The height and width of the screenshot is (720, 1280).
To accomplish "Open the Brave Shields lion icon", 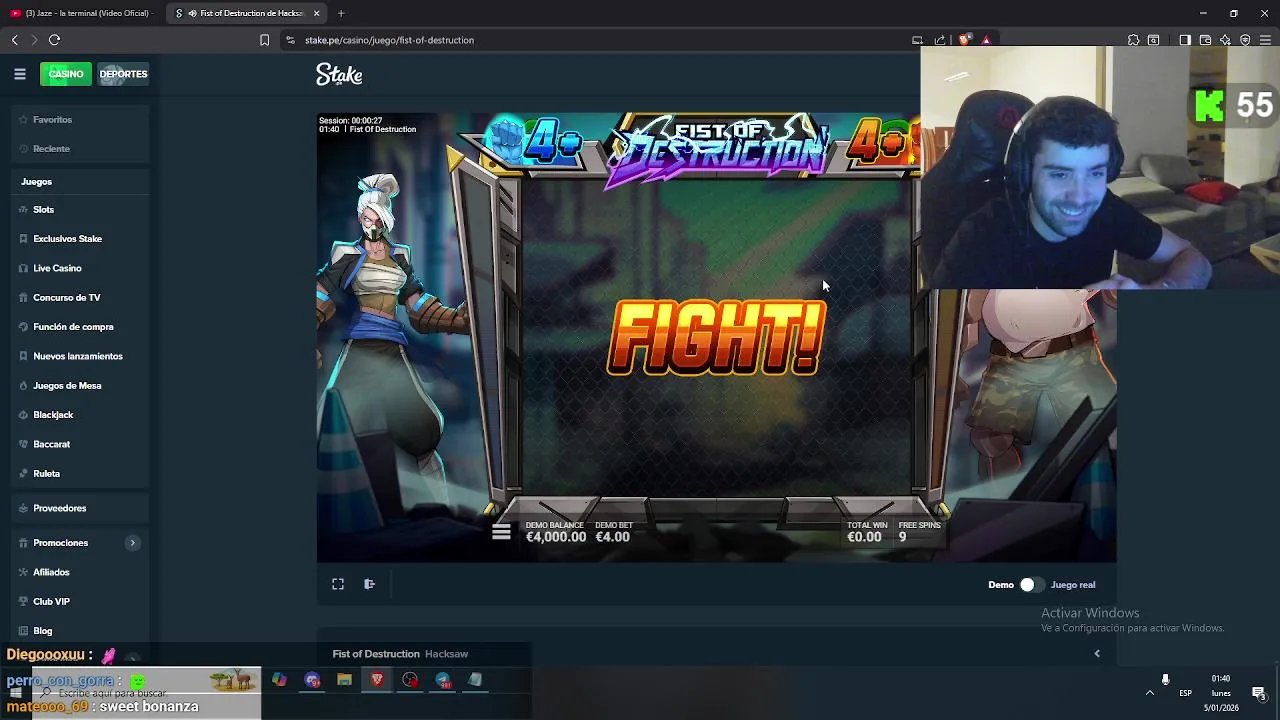I will click(964, 40).
